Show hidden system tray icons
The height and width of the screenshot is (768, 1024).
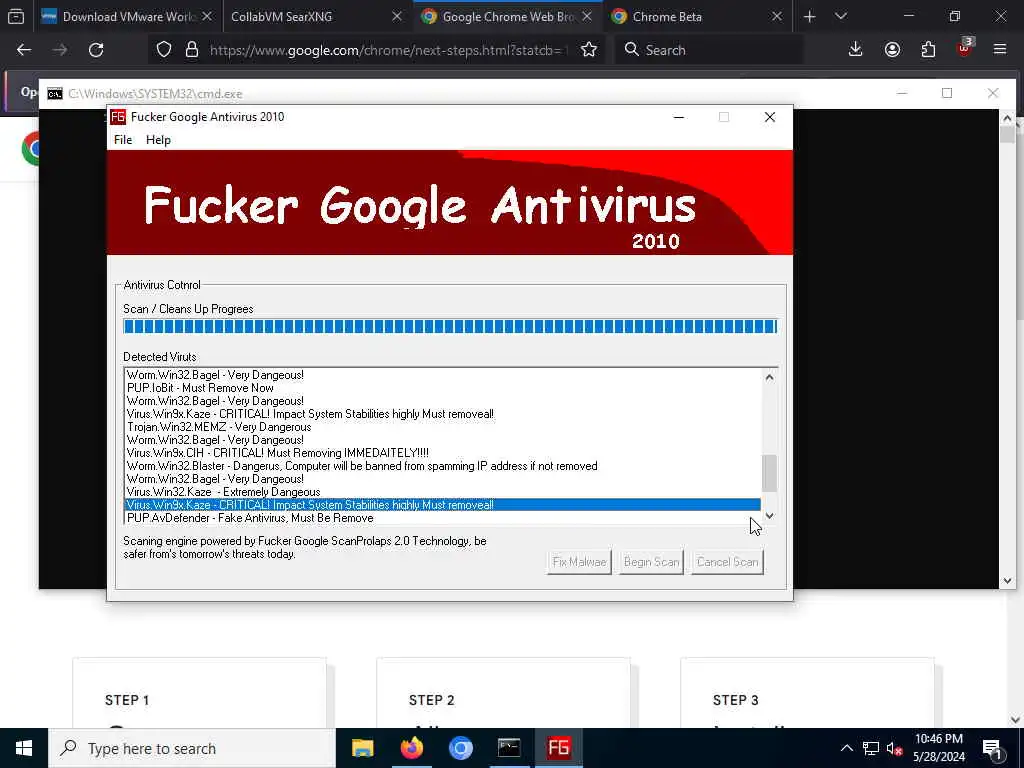pos(846,748)
